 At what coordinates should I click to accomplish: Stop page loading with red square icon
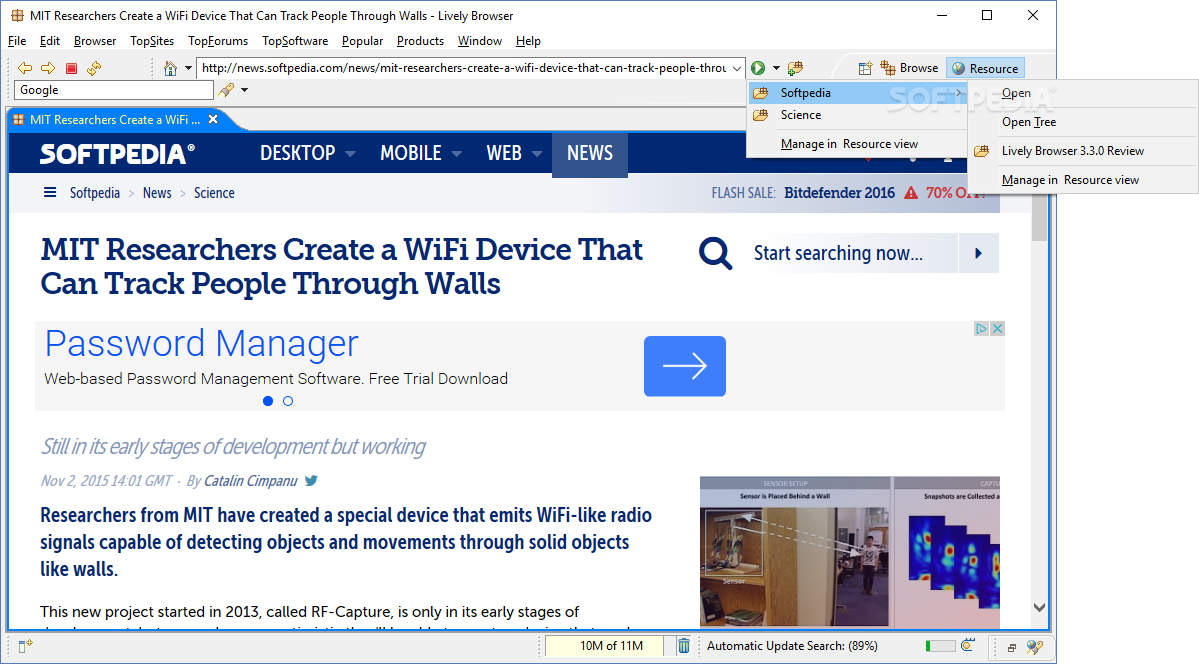[71, 68]
